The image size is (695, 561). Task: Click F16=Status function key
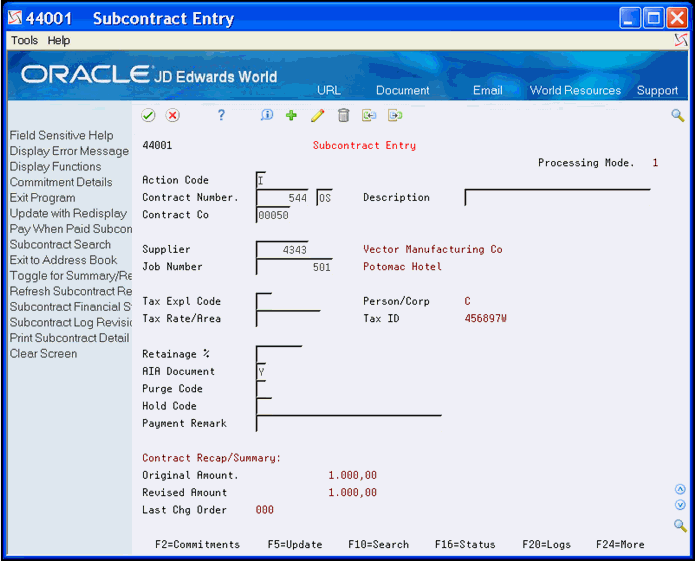click(465, 545)
